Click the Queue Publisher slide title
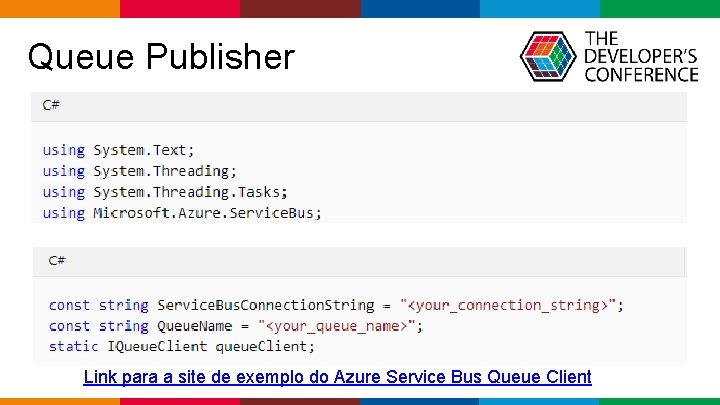720x405 pixels. click(x=161, y=56)
